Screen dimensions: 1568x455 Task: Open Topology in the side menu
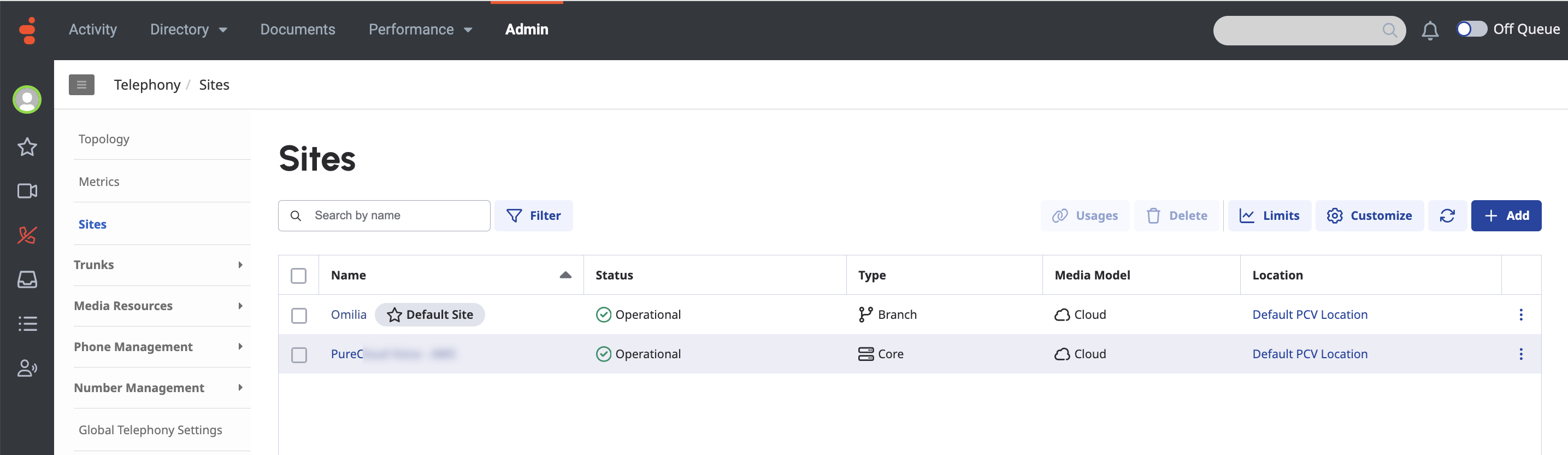click(x=104, y=139)
